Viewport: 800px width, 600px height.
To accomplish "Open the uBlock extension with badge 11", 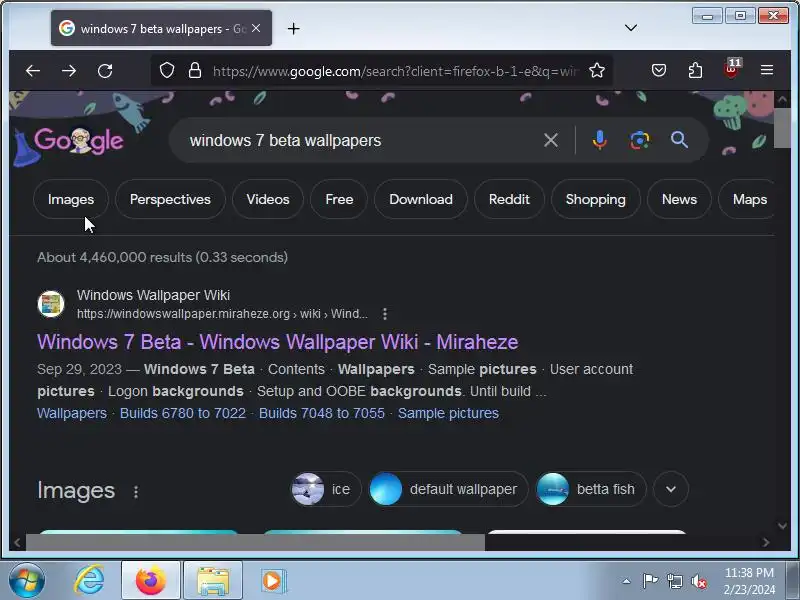I will pos(732,68).
